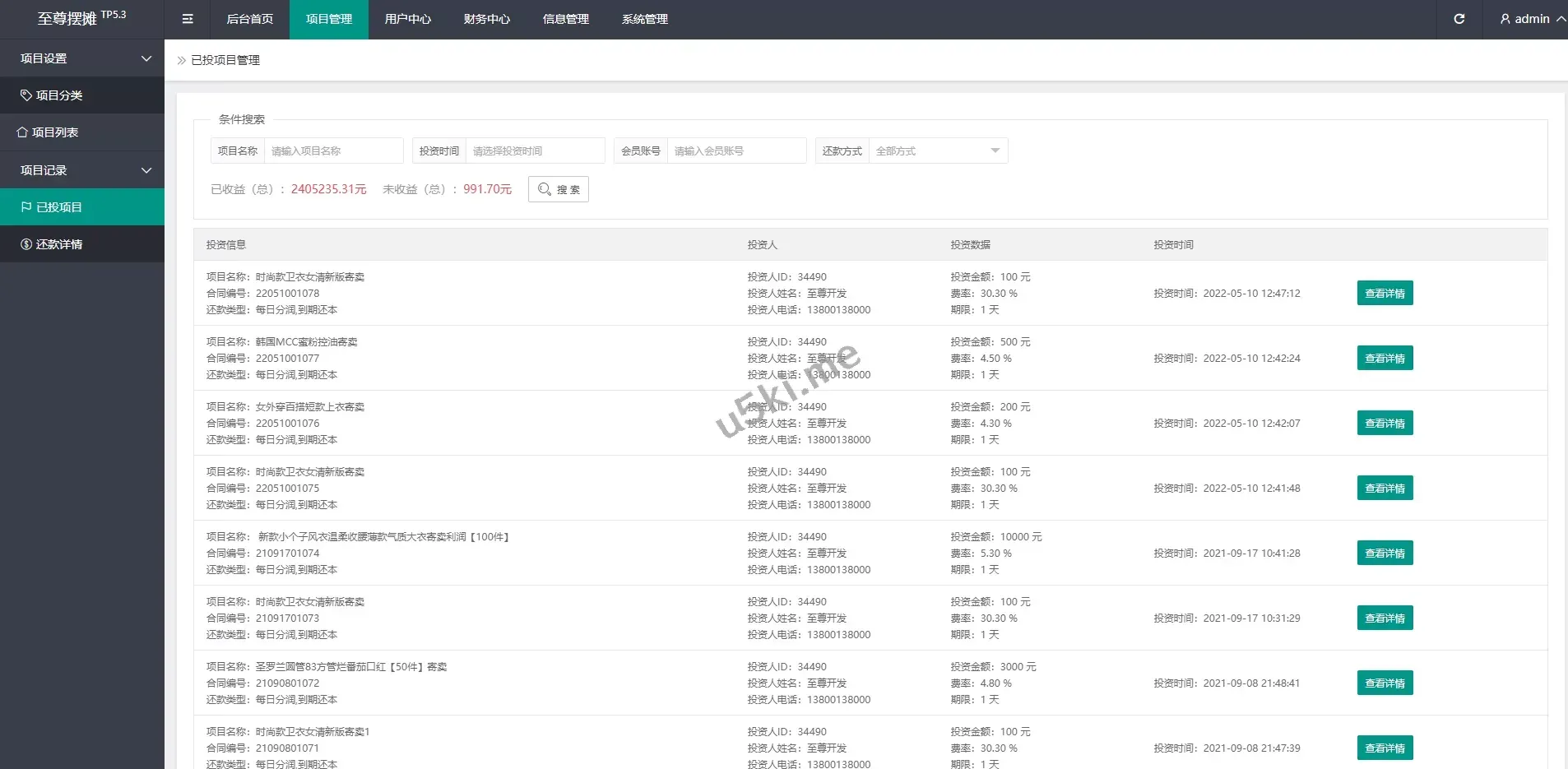
Task: Click the 投资时间 date picker field
Action: 535,151
